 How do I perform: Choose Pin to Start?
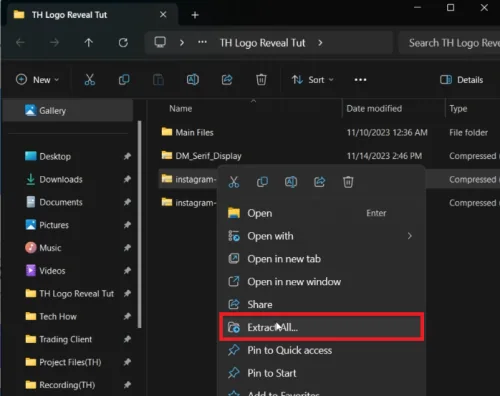tap(322, 373)
